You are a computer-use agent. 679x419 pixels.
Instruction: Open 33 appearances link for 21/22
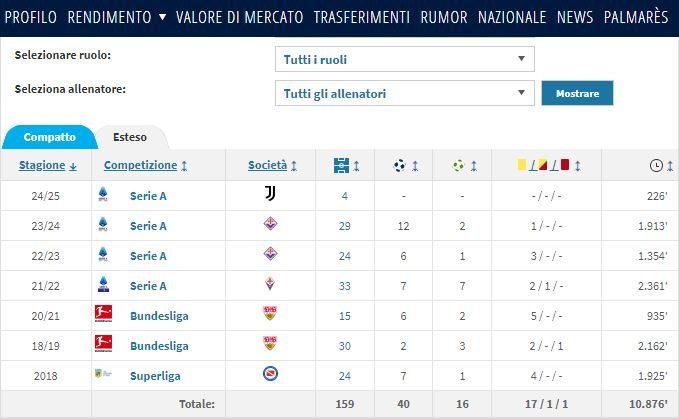click(x=345, y=286)
